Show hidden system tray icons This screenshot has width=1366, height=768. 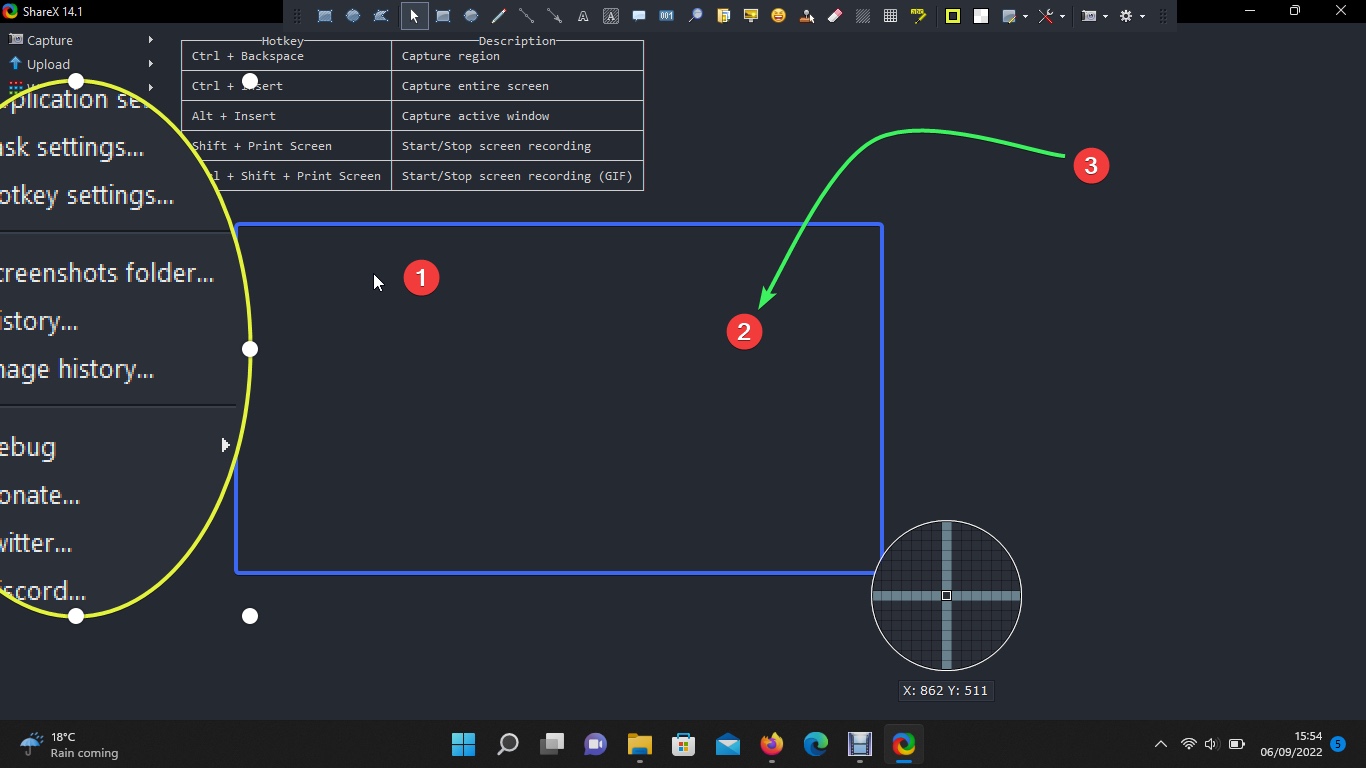(x=1161, y=744)
